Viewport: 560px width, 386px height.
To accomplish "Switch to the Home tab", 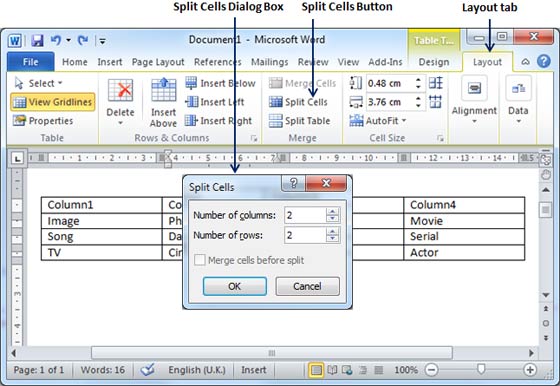I will (75, 62).
